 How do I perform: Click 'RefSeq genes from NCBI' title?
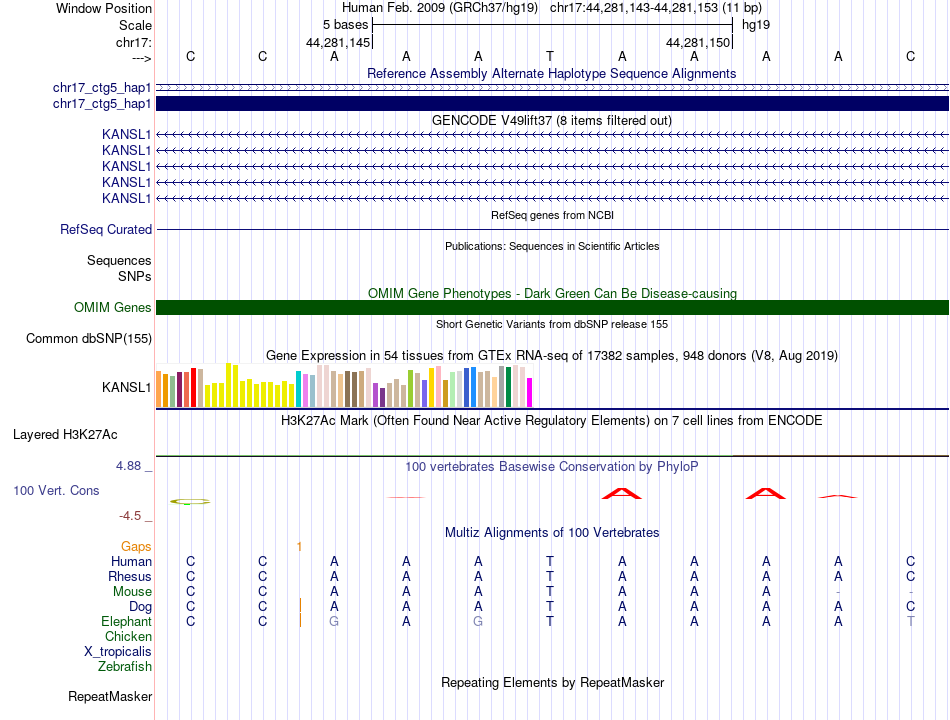(x=553, y=215)
